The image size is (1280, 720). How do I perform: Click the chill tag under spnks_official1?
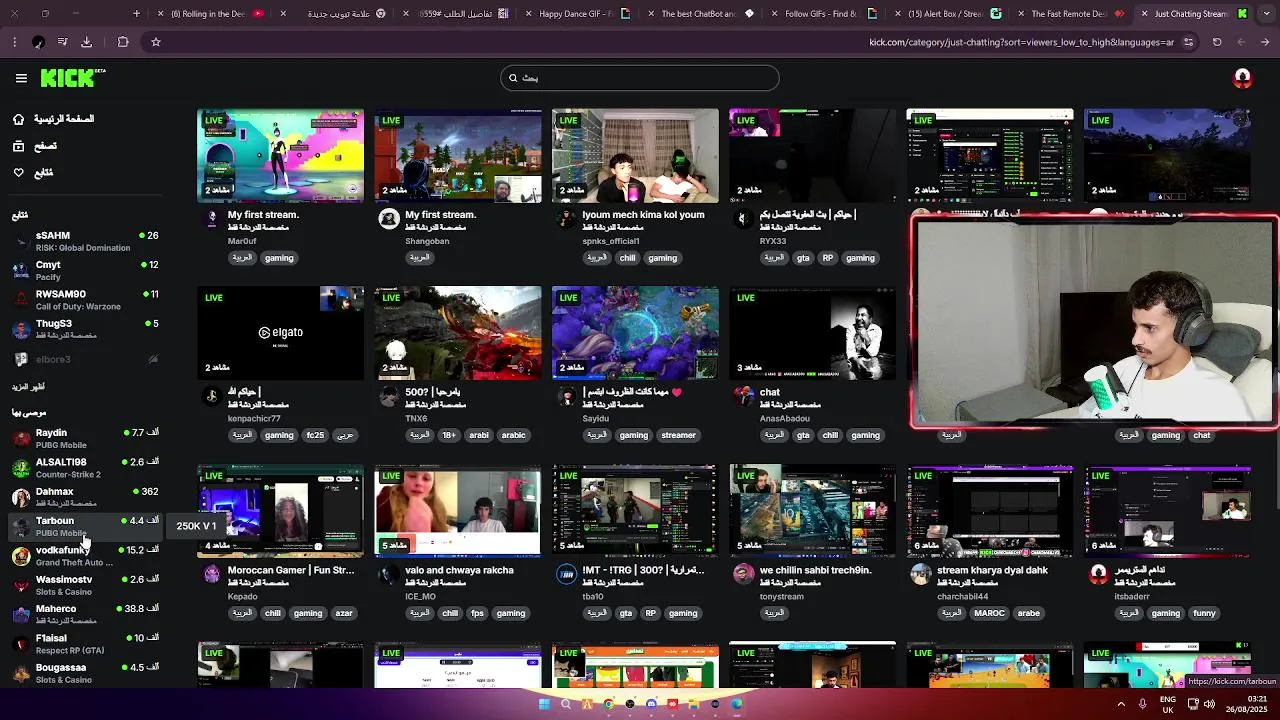click(x=627, y=258)
